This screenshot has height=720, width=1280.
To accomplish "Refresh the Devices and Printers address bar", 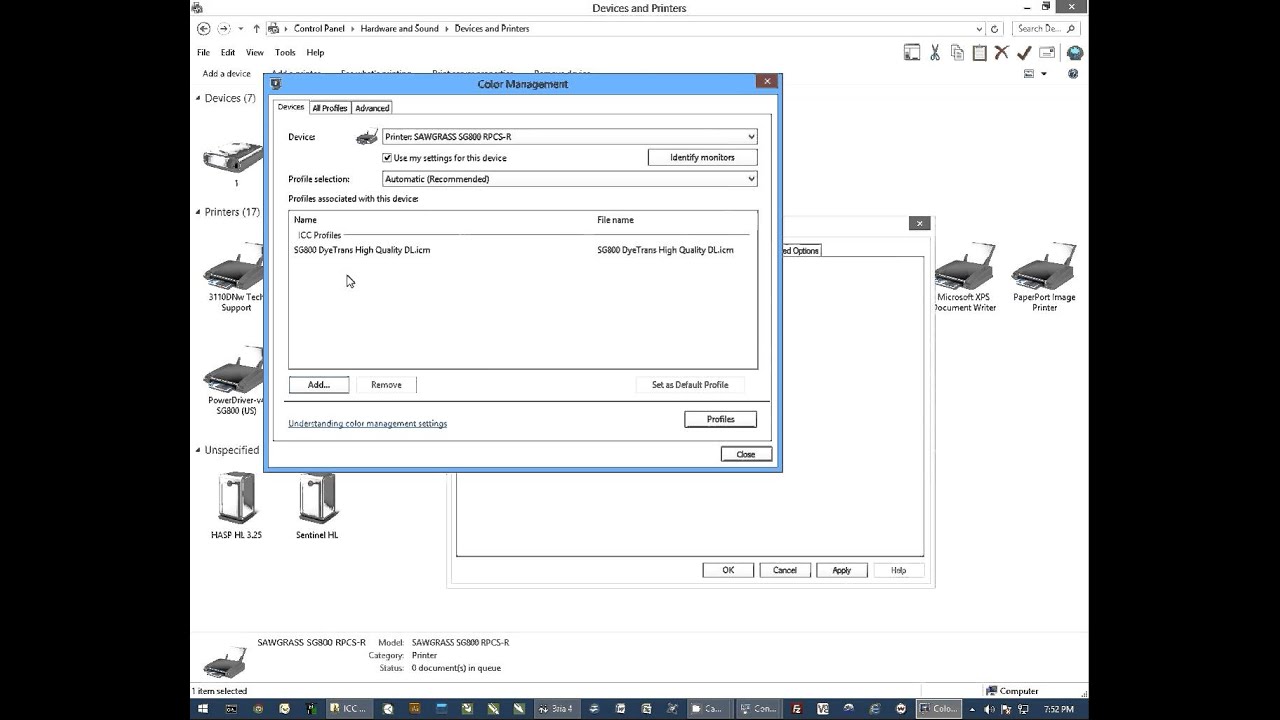I will click(994, 29).
